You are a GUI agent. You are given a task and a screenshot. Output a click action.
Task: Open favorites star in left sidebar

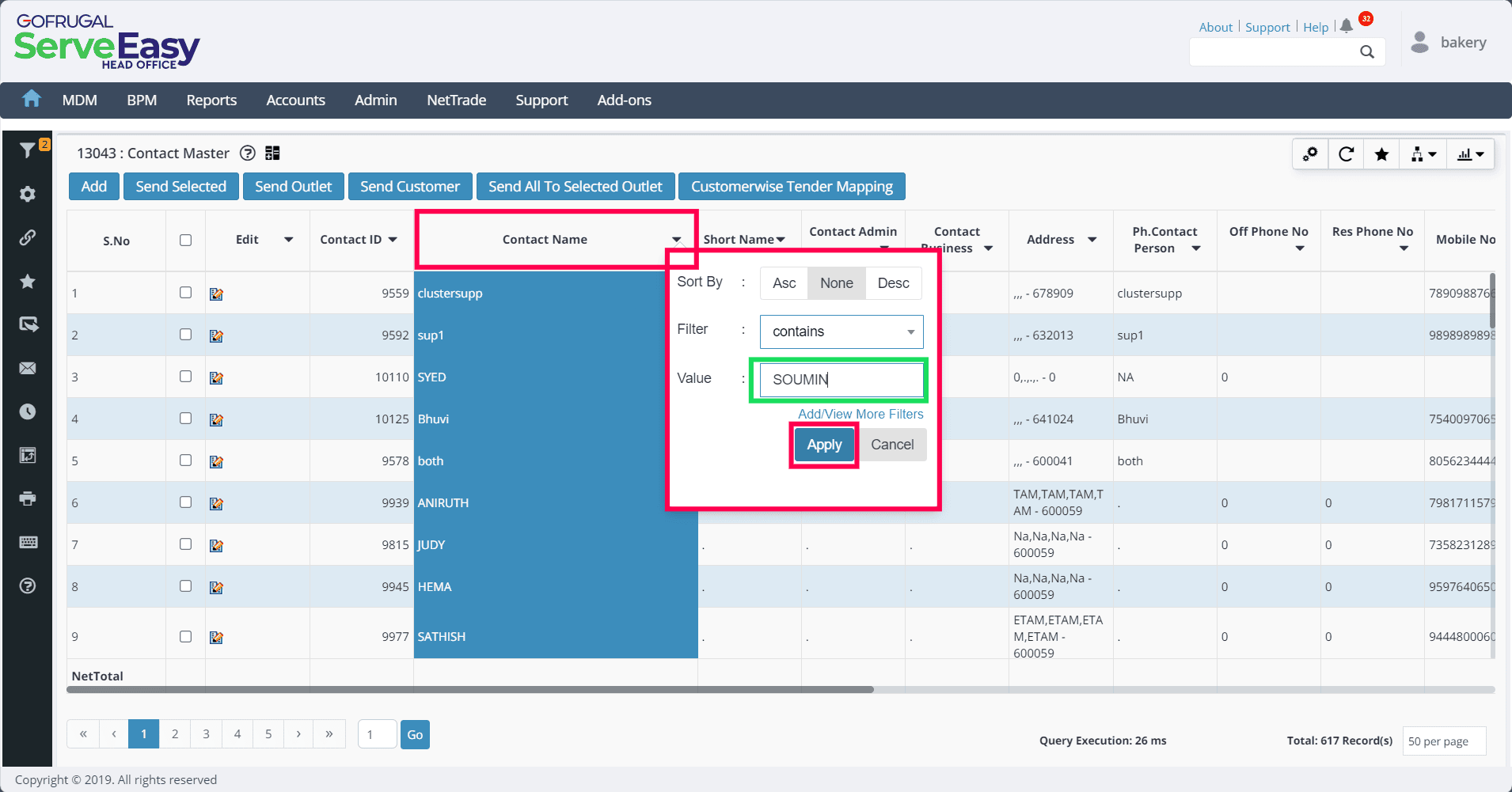pos(28,281)
